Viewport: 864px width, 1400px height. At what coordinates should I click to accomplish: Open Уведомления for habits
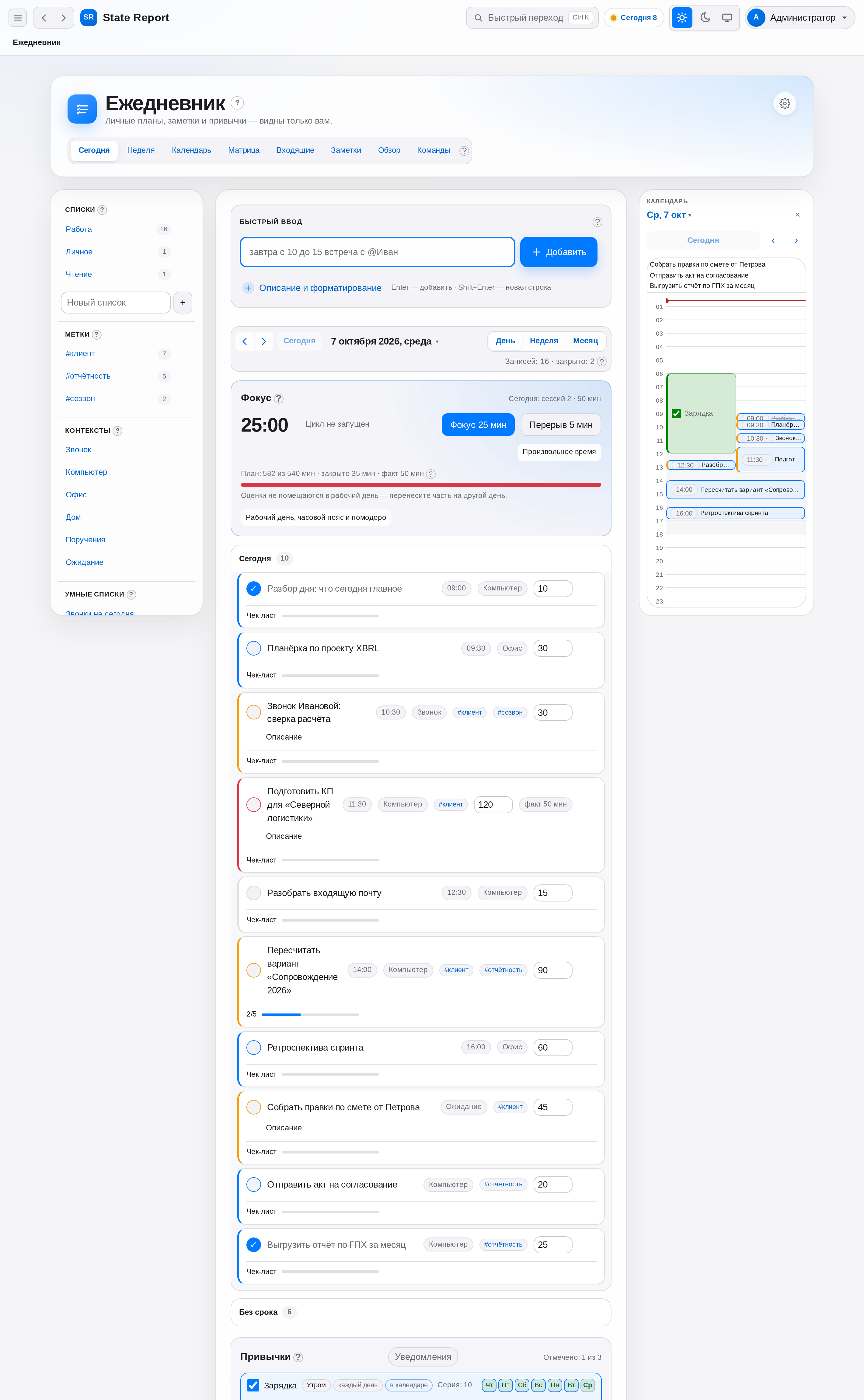[x=423, y=1356]
